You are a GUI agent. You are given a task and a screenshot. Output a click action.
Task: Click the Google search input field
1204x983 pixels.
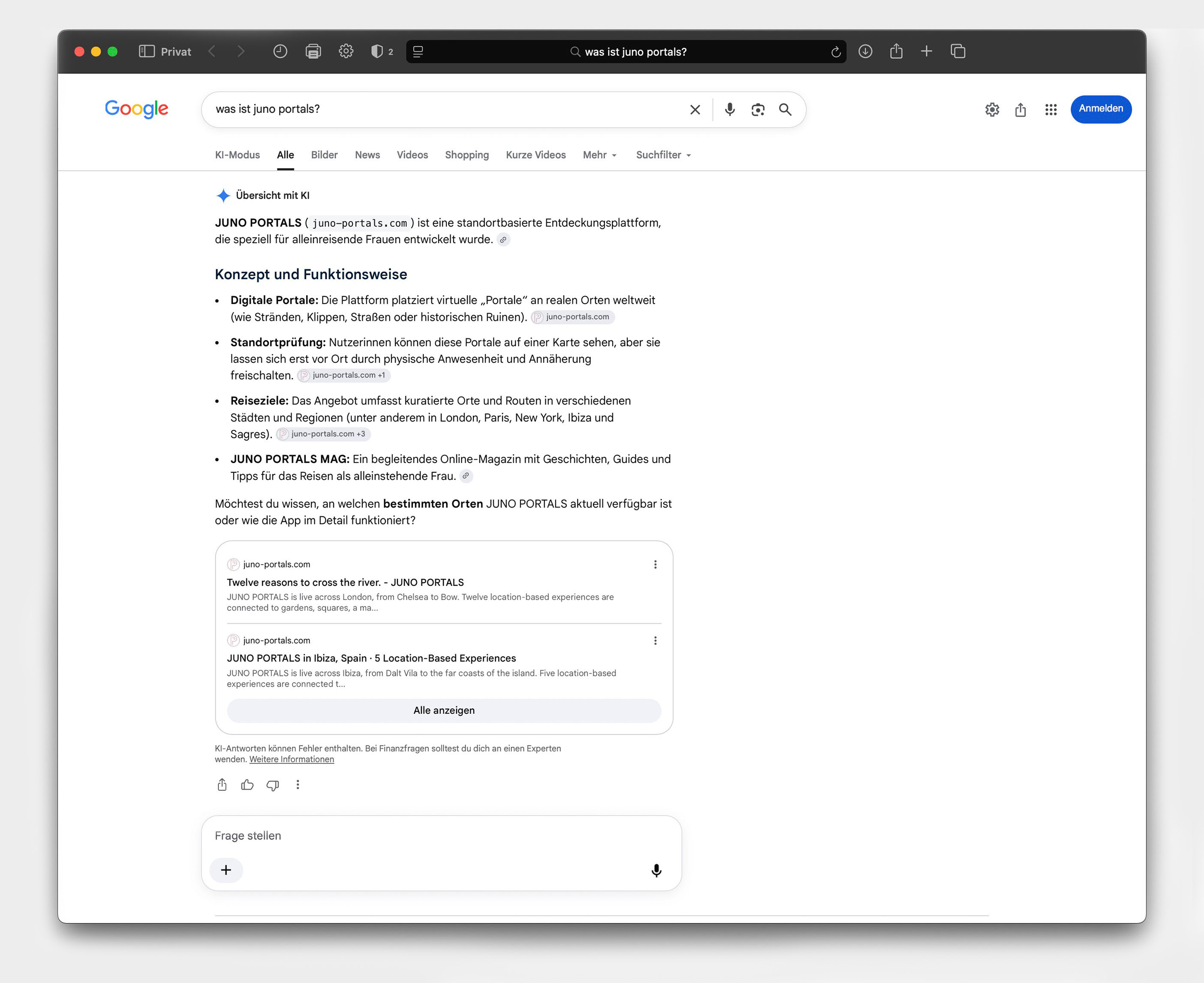point(447,109)
